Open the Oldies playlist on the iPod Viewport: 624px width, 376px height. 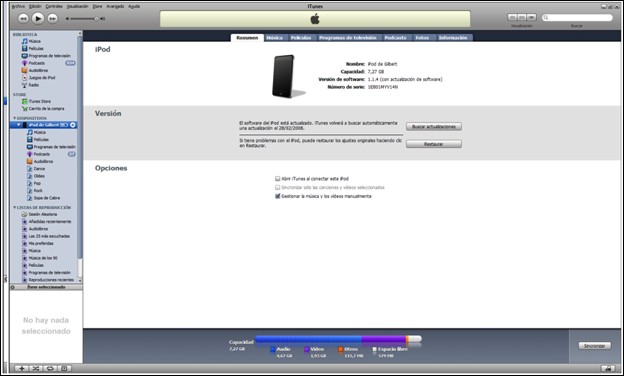(36, 176)
